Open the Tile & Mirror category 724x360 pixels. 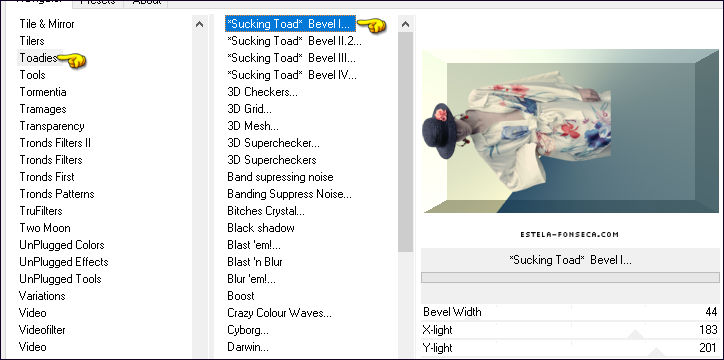(47, 24)
